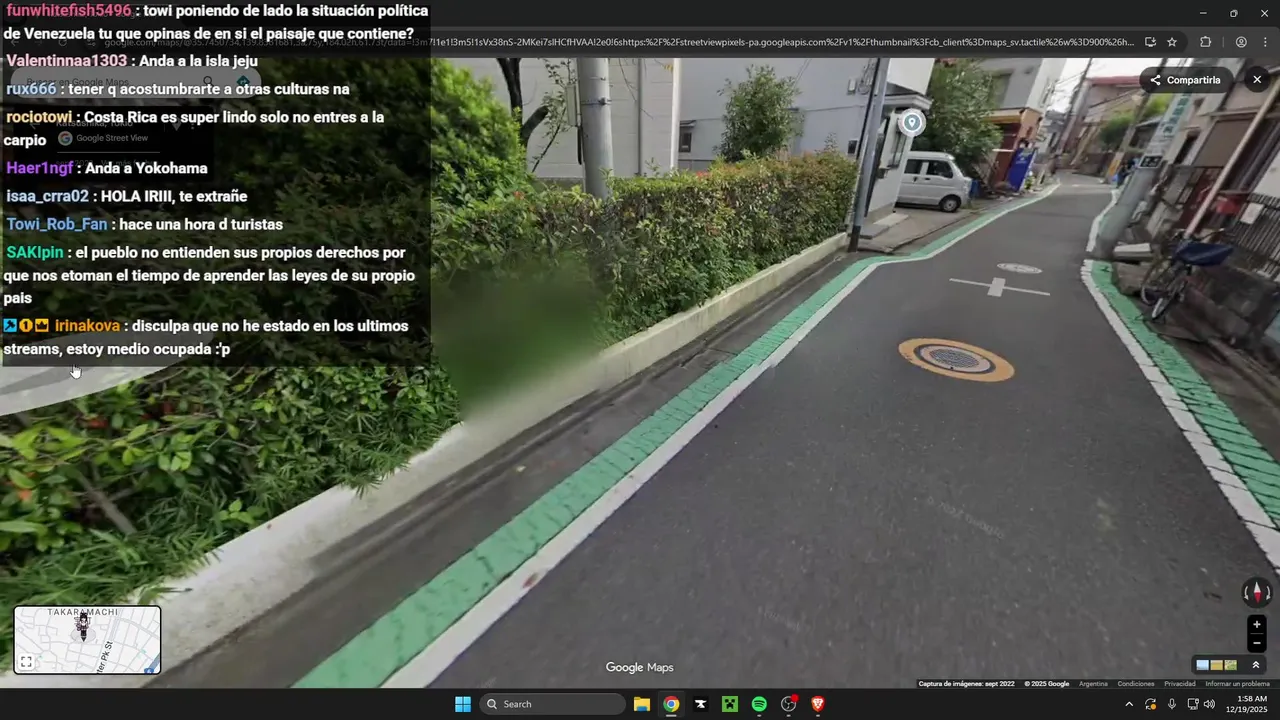Open the black-and-white app icon left of the creeper icon
The image size is (1280, 720).
(701, 704)
